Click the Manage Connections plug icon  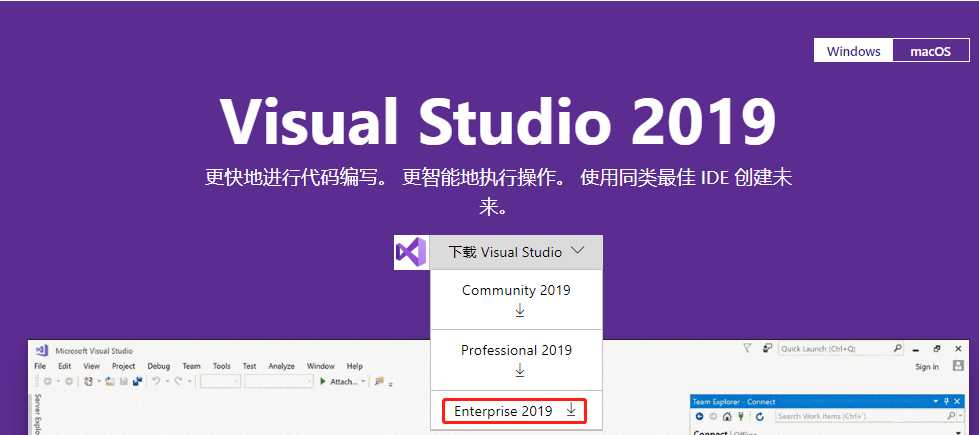tap(741, 416)
